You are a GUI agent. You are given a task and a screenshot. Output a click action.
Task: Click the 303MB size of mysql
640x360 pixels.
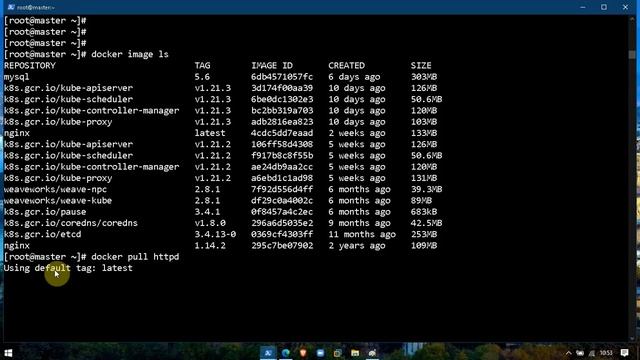coord(424,77)
